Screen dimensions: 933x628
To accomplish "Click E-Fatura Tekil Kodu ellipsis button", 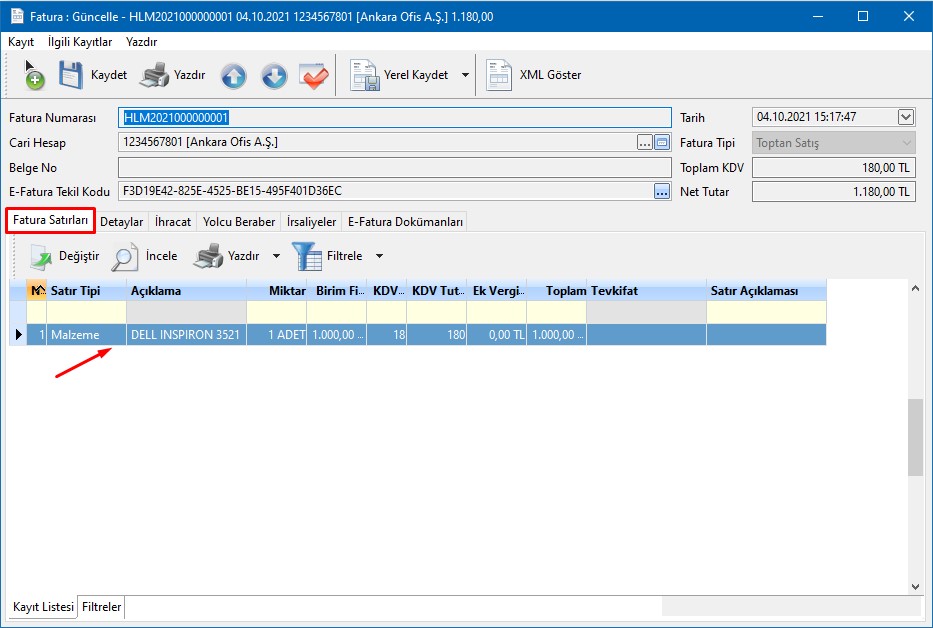I will (x=662, y=191).
